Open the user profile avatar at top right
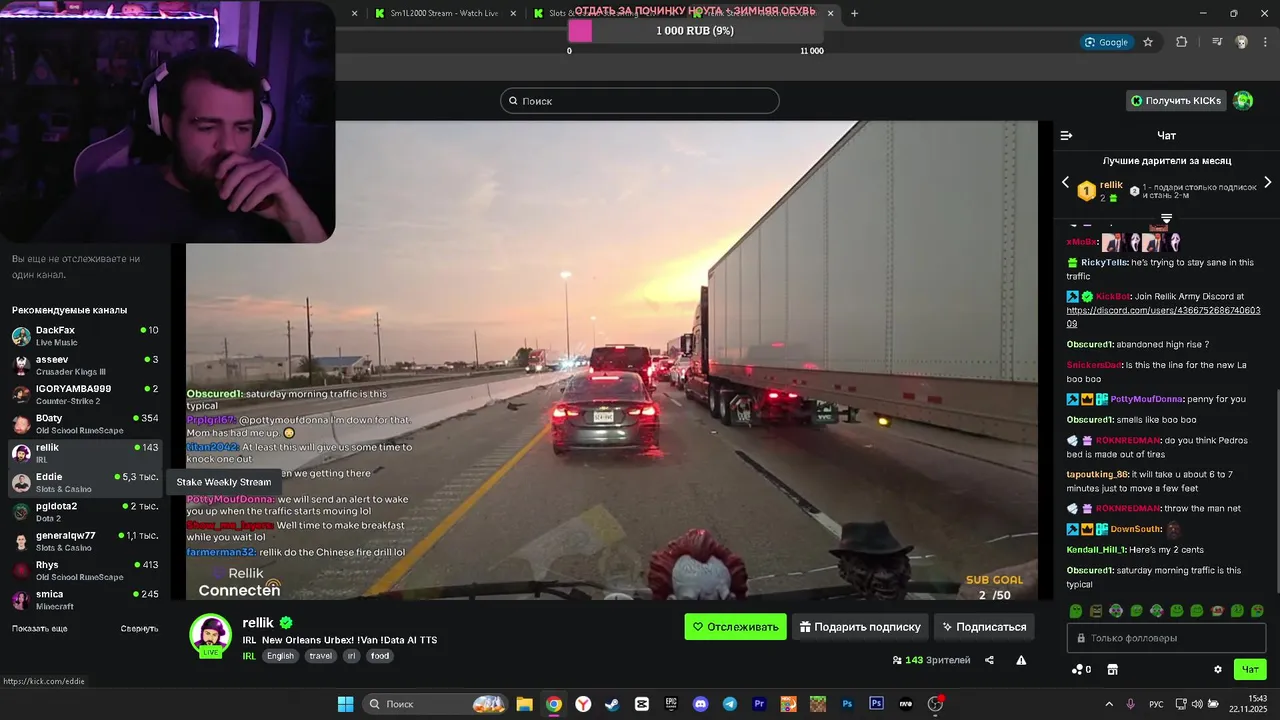1280x720 pixels. click(x=1243, y=101)
